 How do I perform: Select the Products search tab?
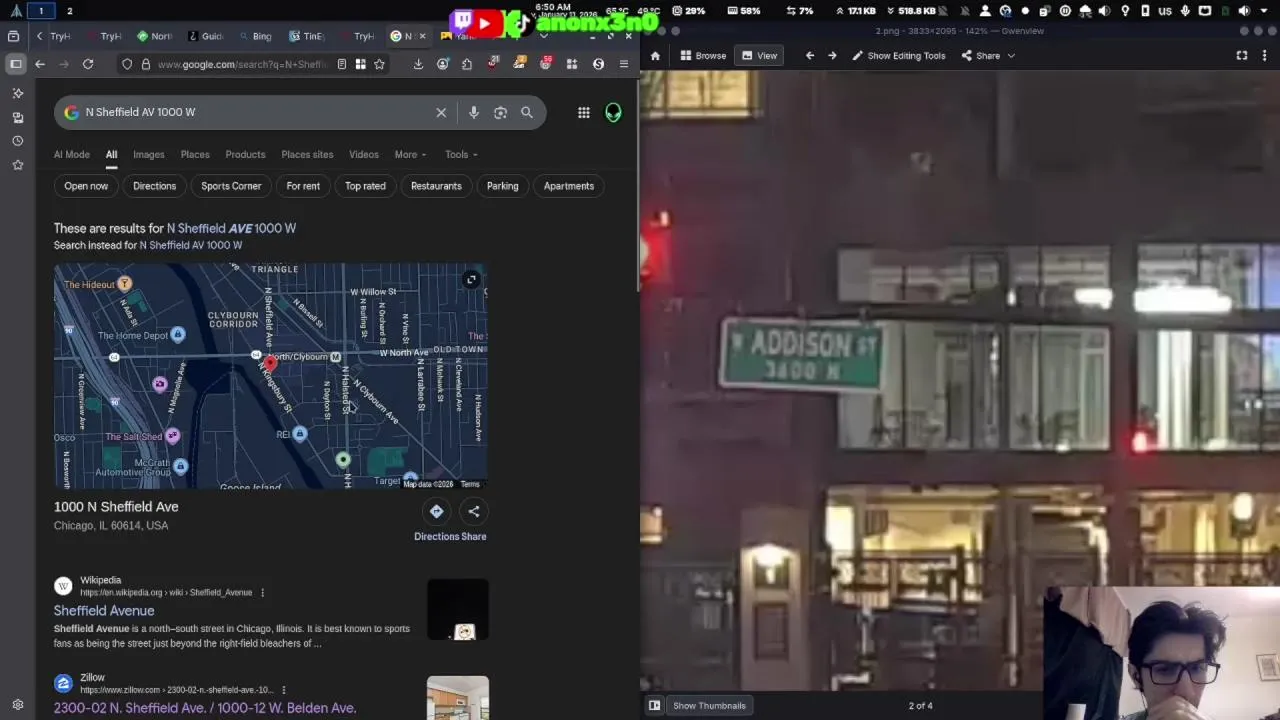[x=245, y=154]
